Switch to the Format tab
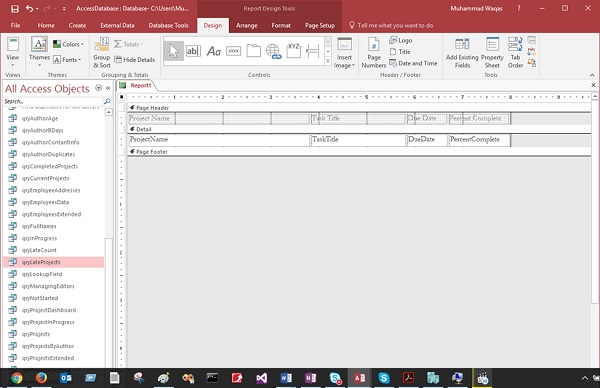Image resolution: width=600 pixels, height=388 pixels. coord(281,25)
